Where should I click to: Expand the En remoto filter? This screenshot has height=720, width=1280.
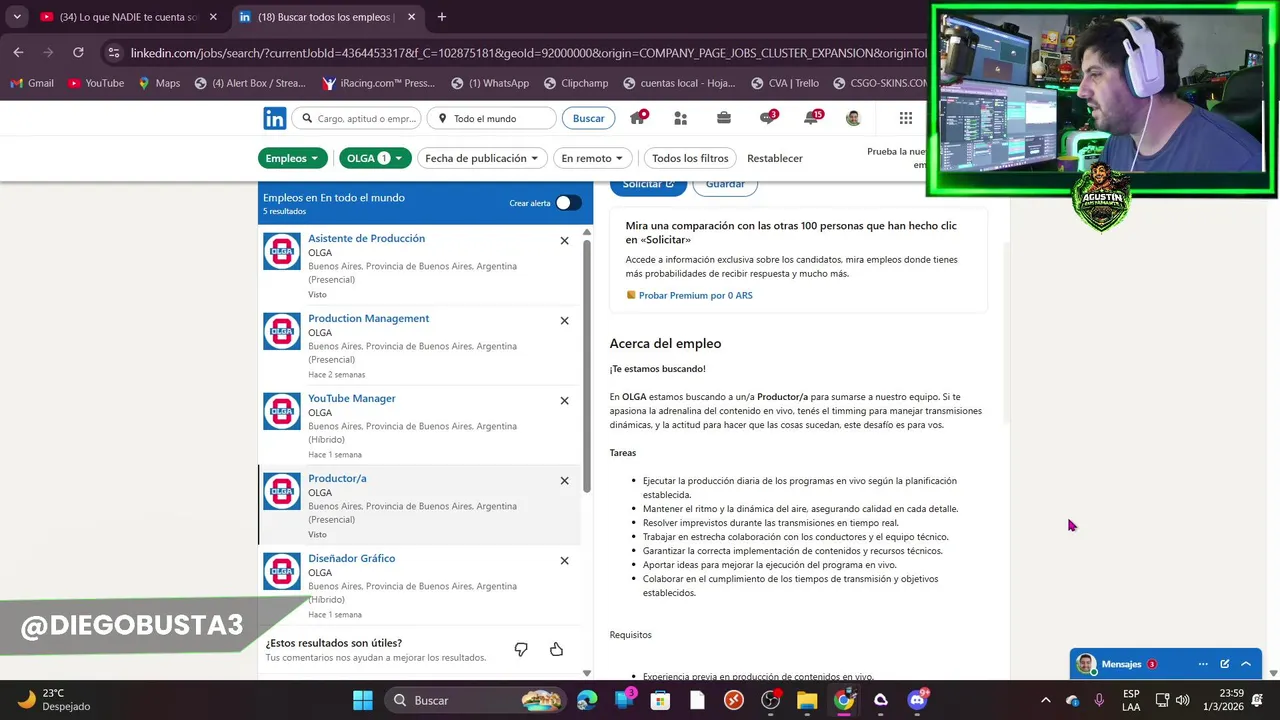(592, 158)
